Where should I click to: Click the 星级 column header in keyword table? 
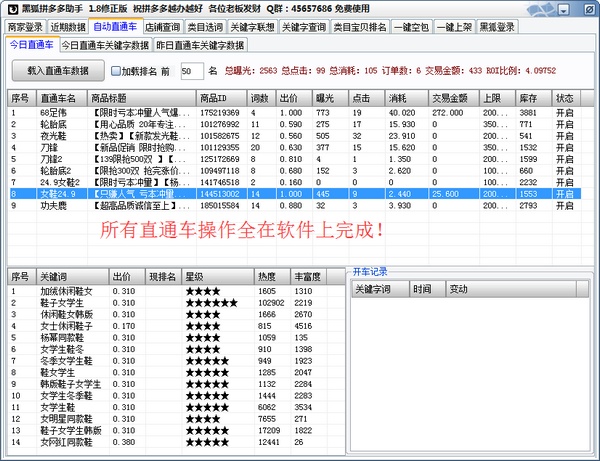click(193, 275)
